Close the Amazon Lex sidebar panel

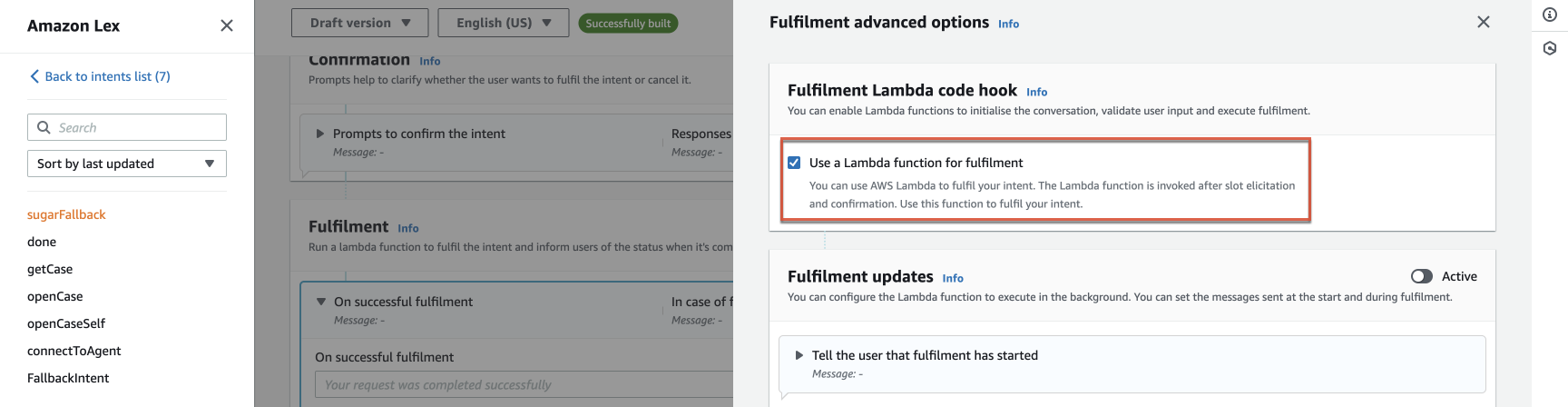[227, 25]
